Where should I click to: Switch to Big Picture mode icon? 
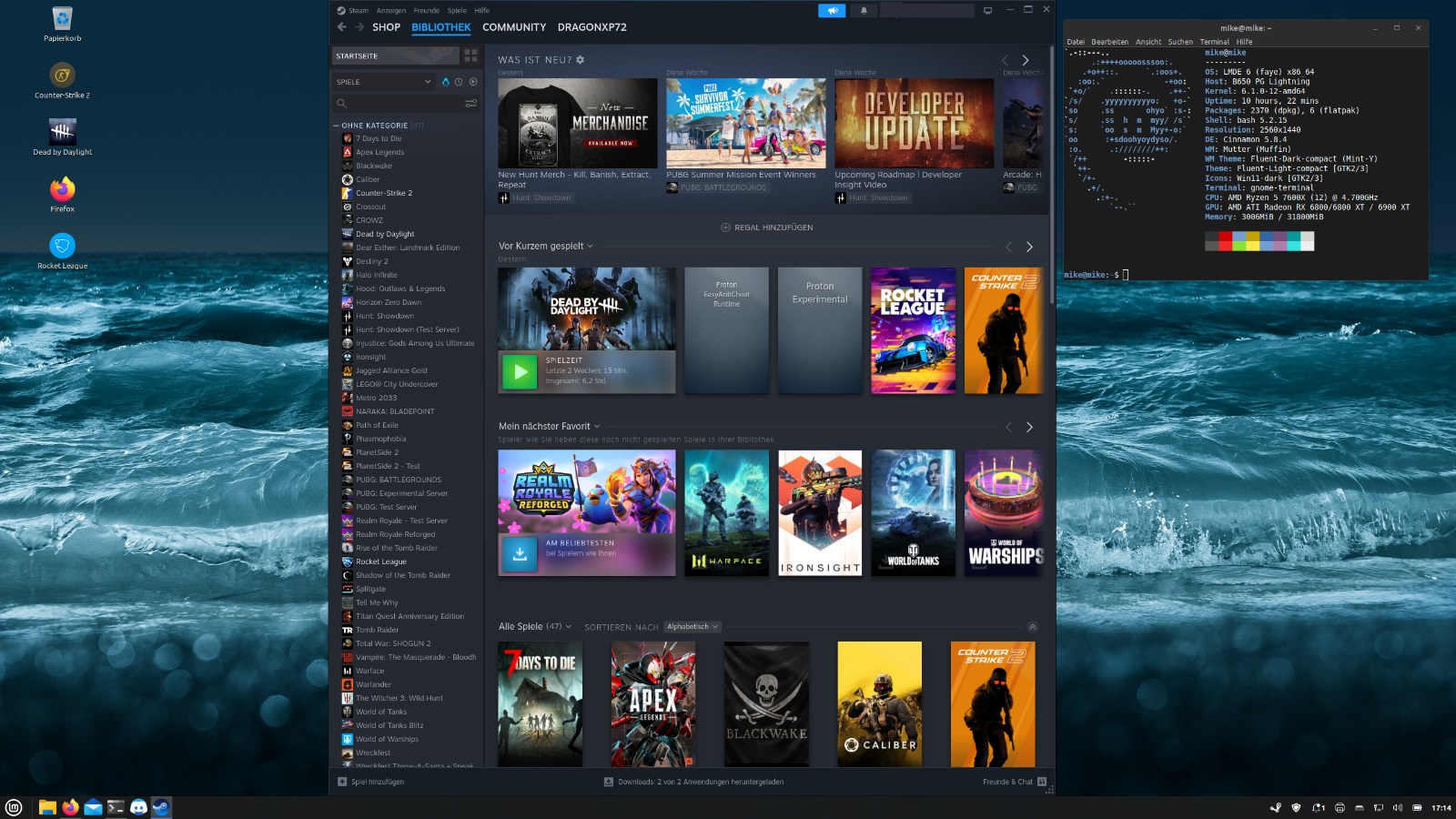988,11
